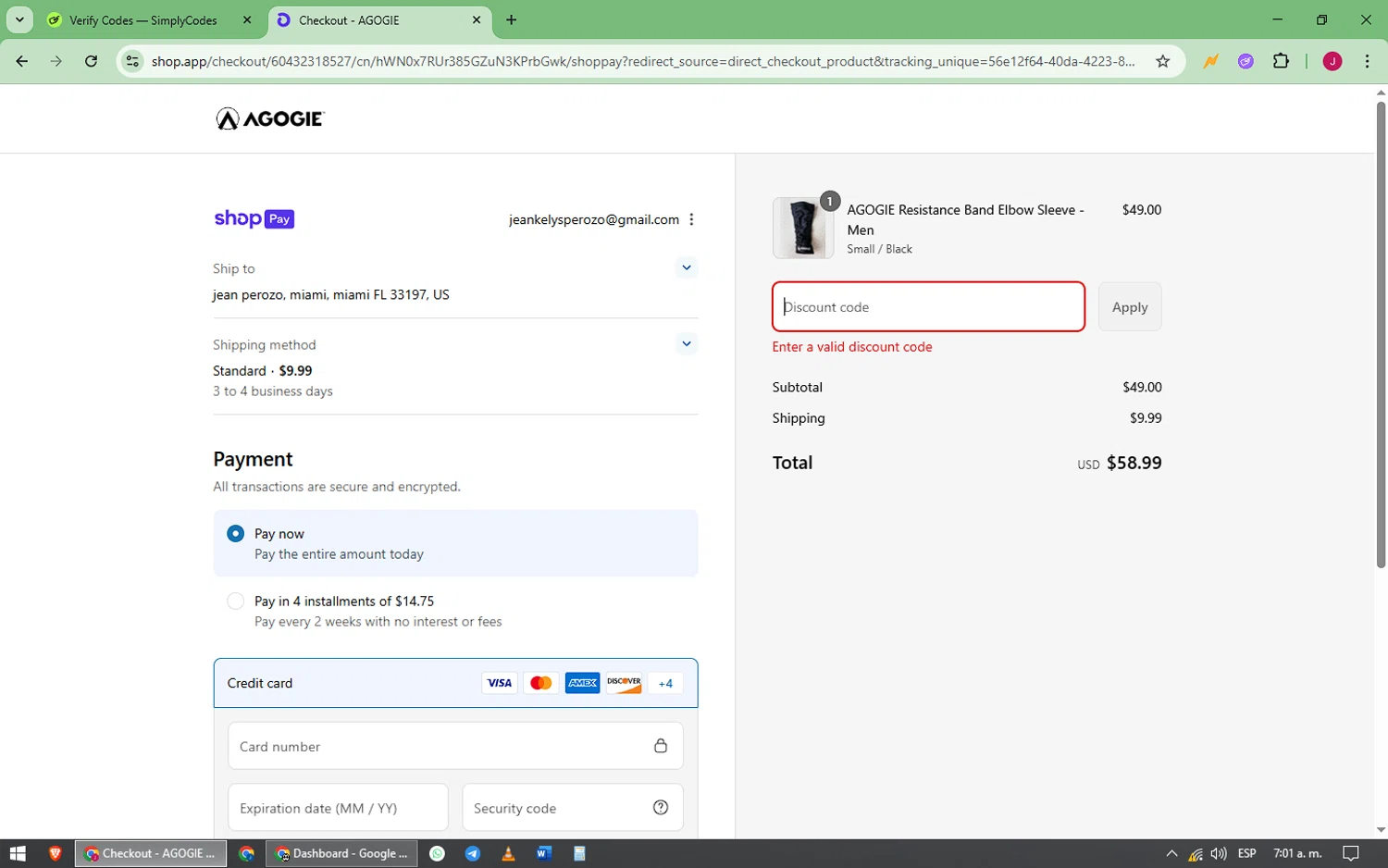Switch to Verify Codes — SimplyCodes tab
The width and height of the screenshot is (1388, 868).
[143, 20]
